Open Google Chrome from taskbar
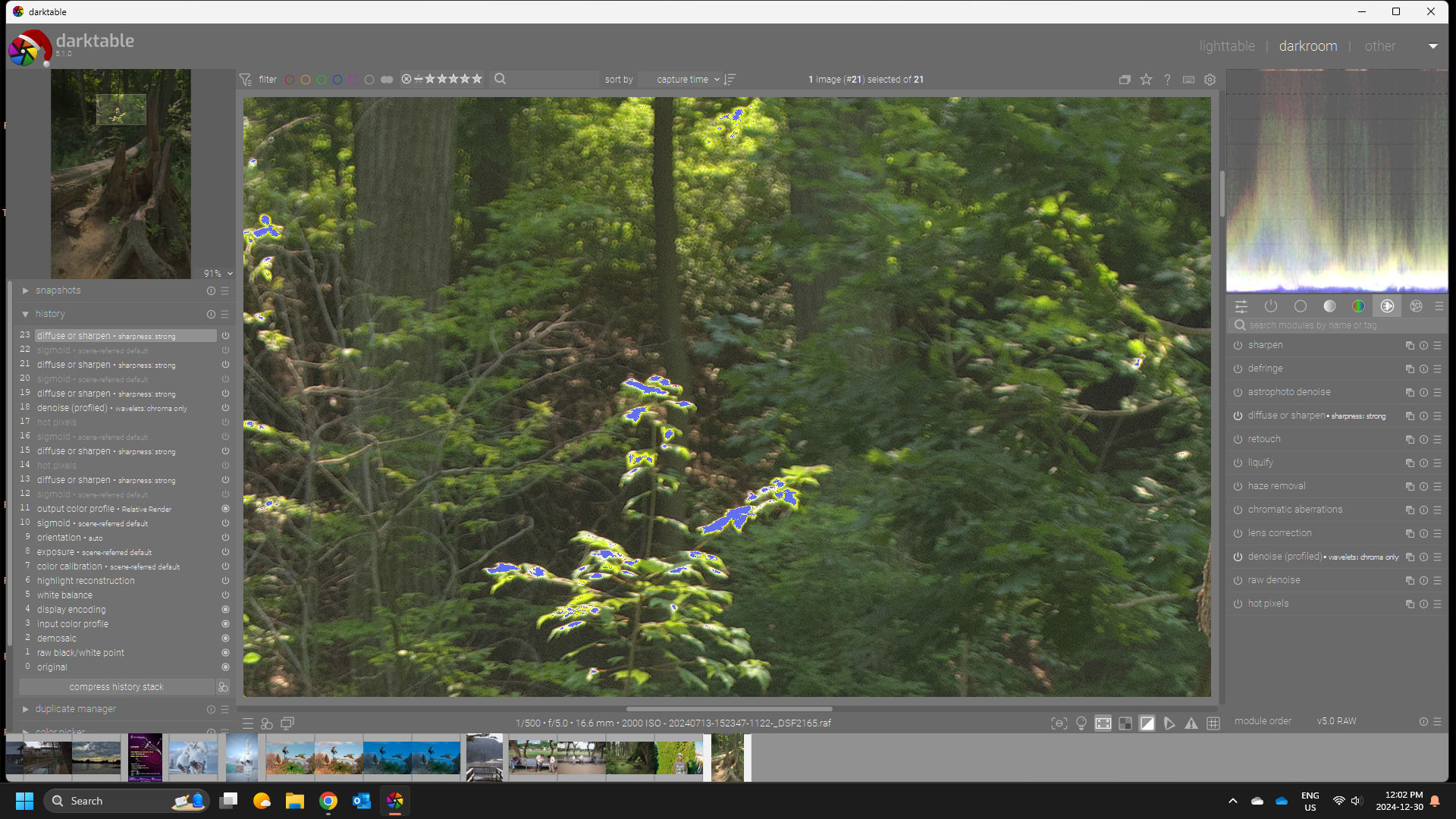 328,801
